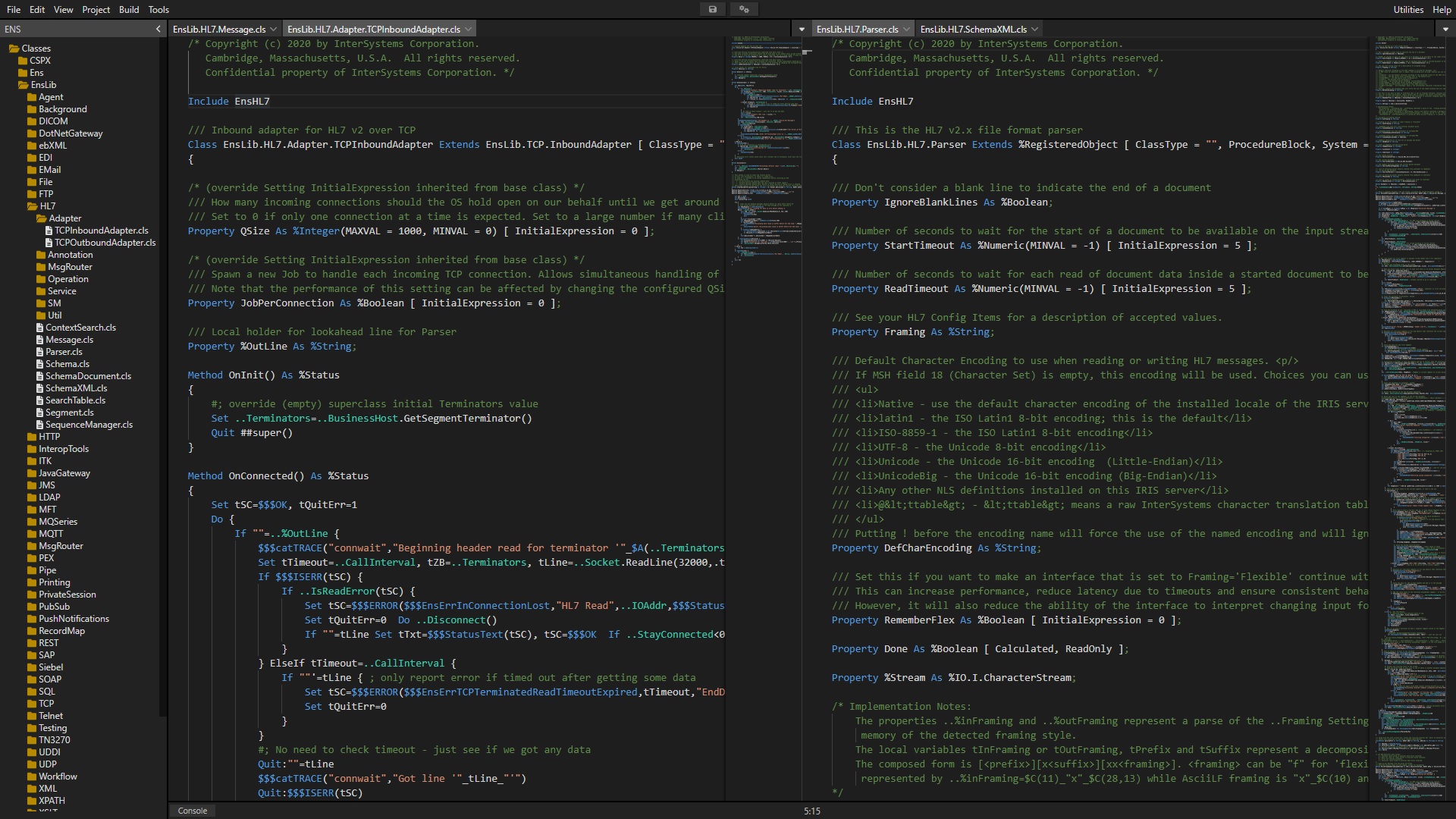Click the left editor minimap
The width and height of the screenshot is (1456, 819).
point(766,152)
